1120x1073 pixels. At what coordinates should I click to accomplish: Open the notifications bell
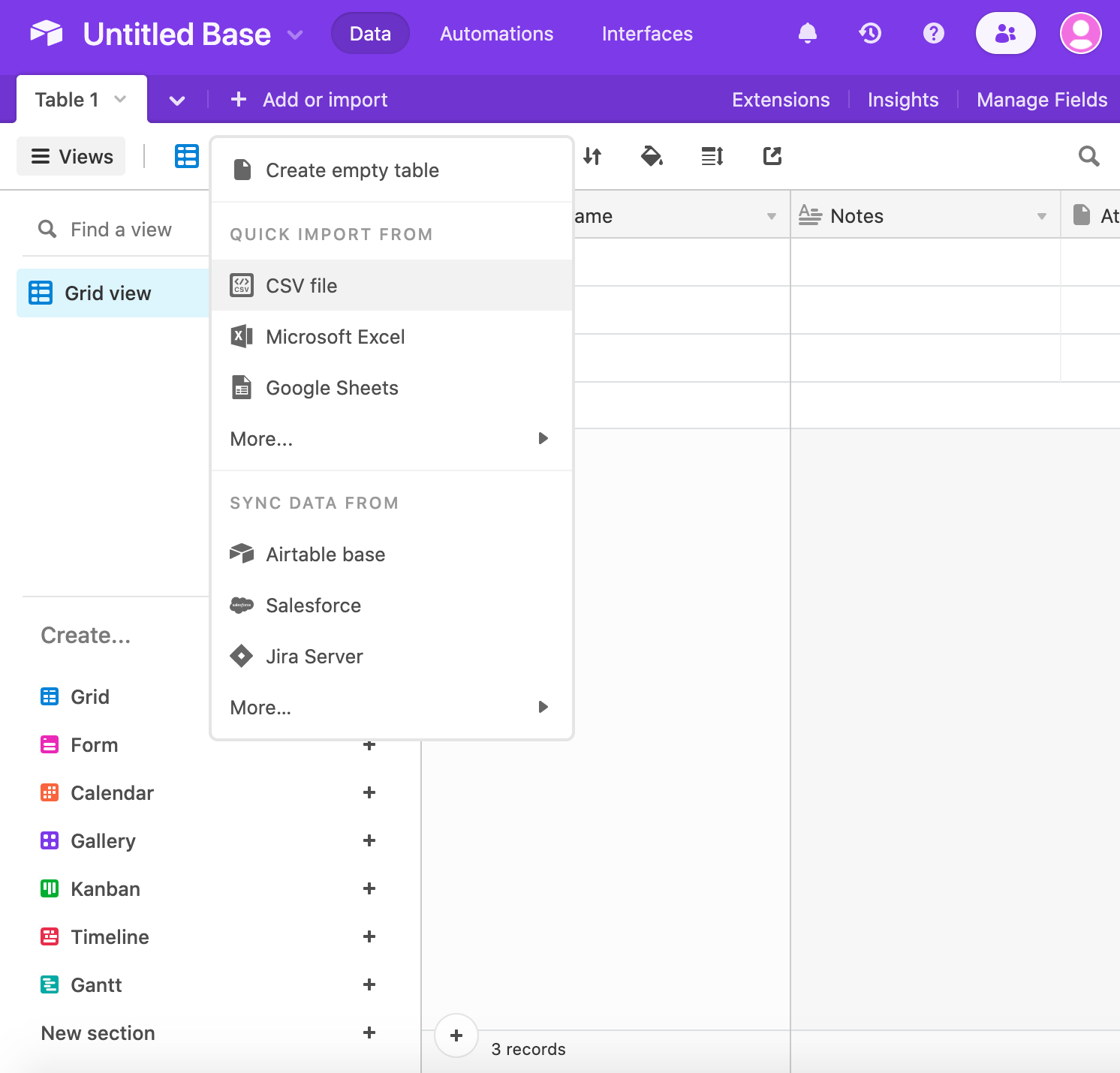pos(808,33)
